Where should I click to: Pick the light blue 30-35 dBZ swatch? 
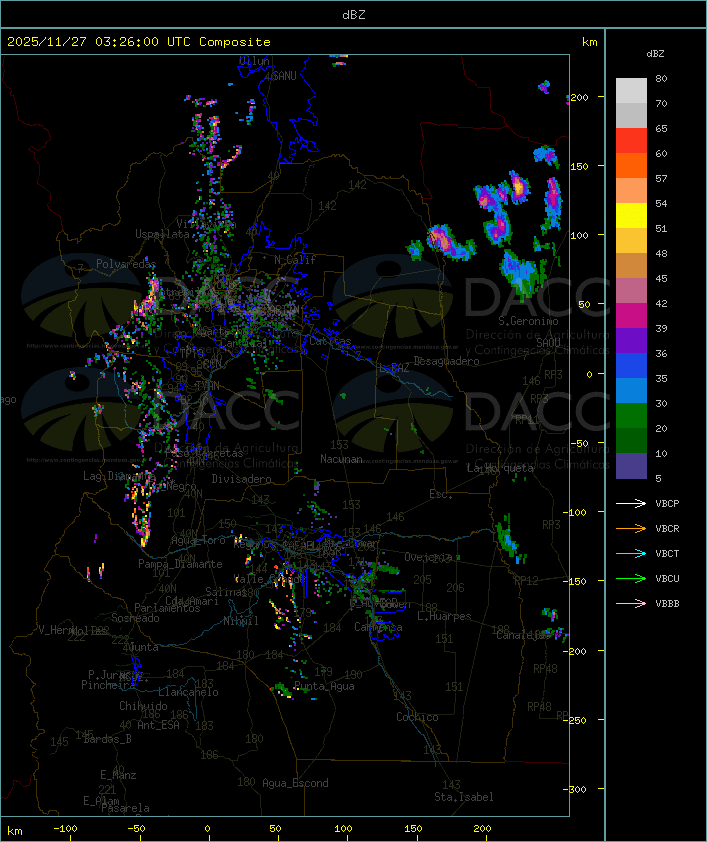click(631, 390)
